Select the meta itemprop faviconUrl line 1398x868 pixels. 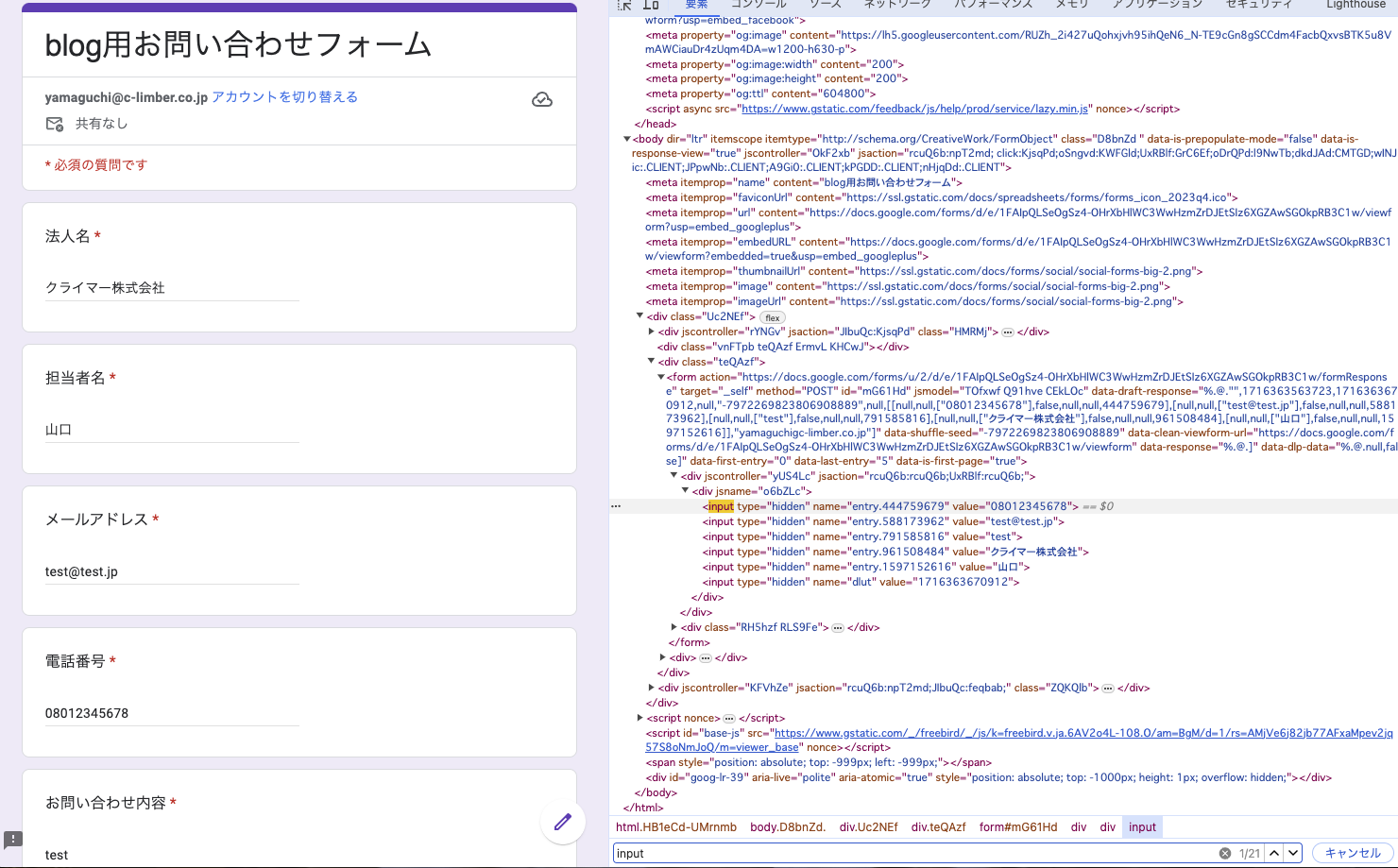(x=942, y=197)
